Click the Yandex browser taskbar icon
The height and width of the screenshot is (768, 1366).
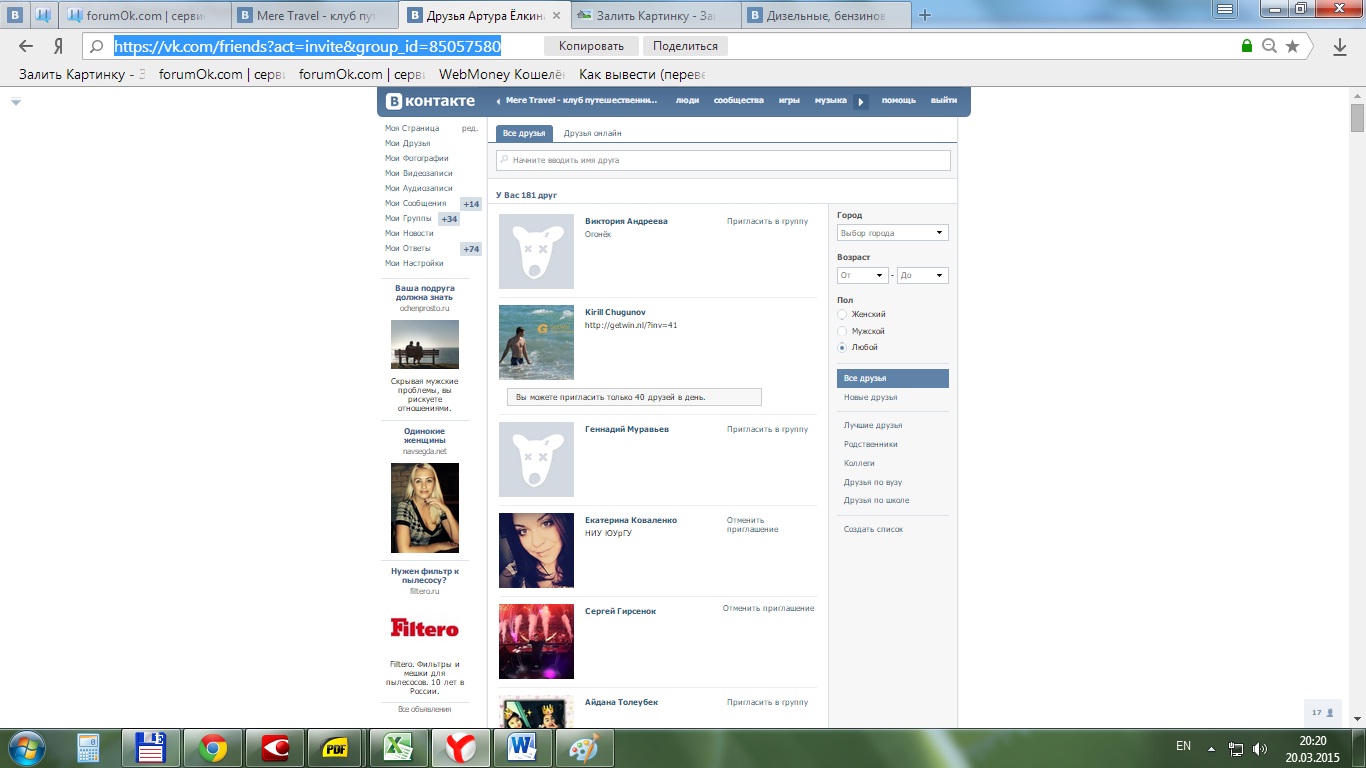(461, 748)
